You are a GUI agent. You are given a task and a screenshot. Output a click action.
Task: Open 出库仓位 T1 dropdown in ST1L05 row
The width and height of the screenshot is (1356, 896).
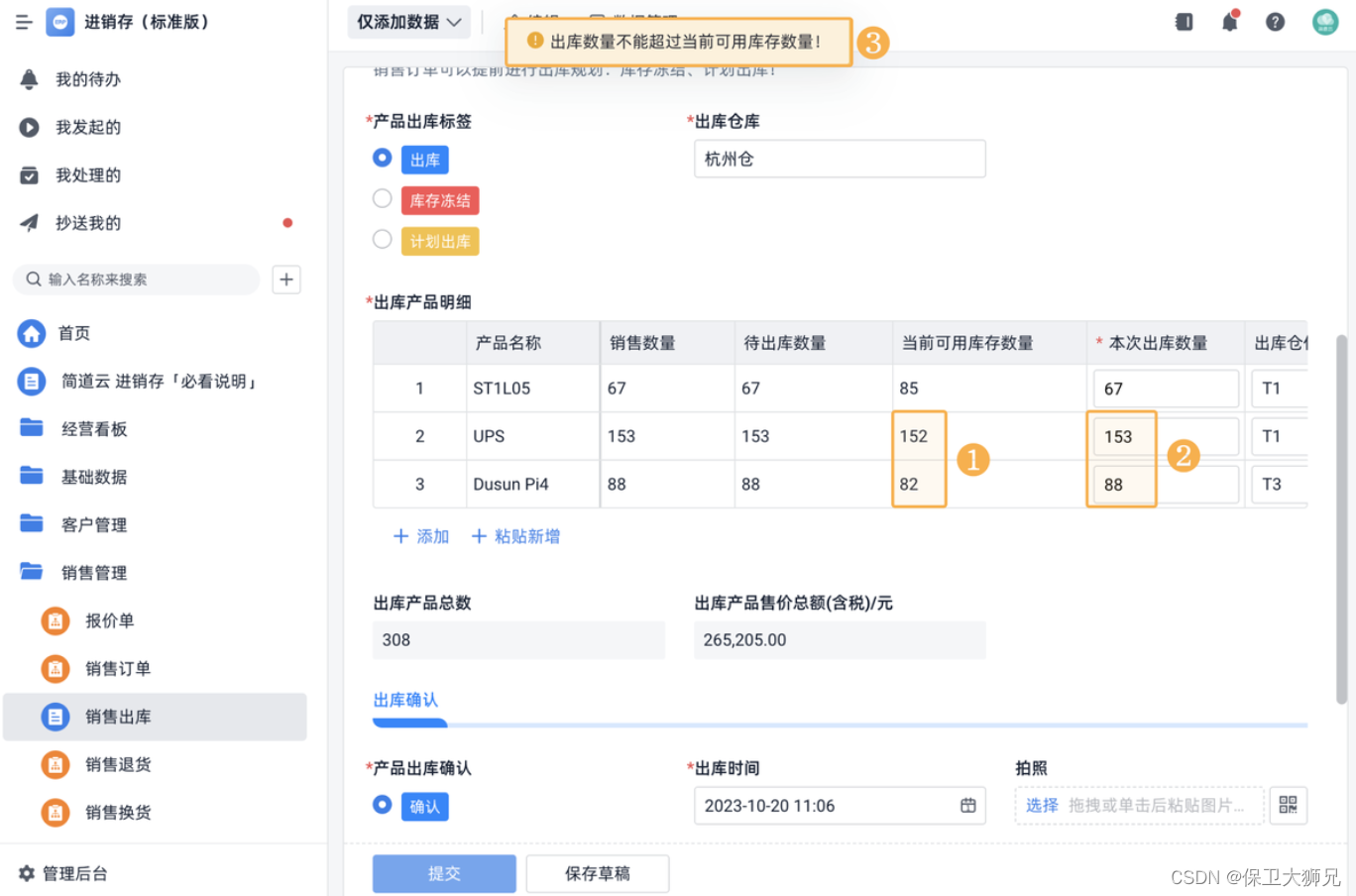(x=1280, y=389)
